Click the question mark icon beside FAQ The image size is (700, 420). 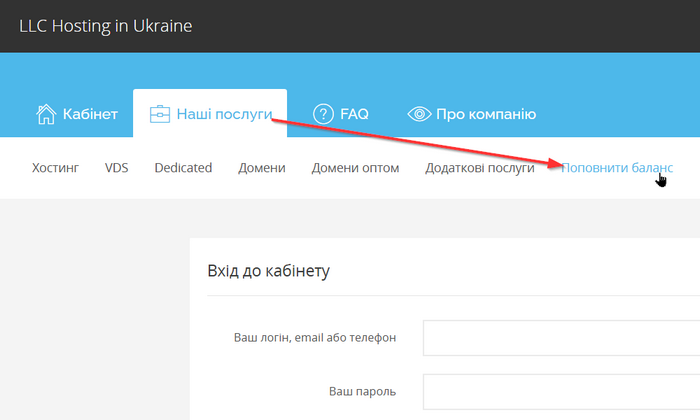[x=323, y=114]
